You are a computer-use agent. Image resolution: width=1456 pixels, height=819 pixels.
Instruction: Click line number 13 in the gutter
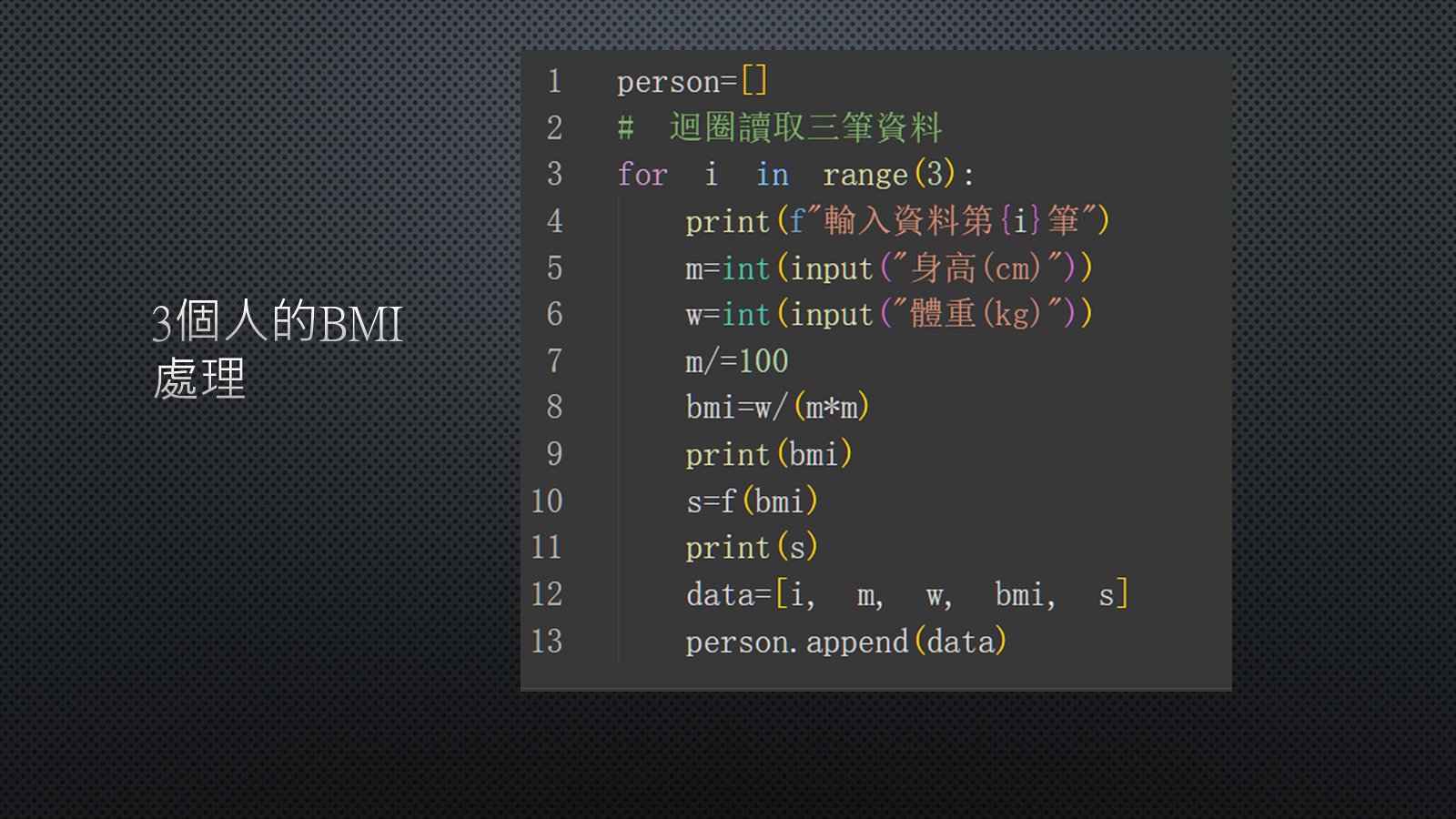547,642
